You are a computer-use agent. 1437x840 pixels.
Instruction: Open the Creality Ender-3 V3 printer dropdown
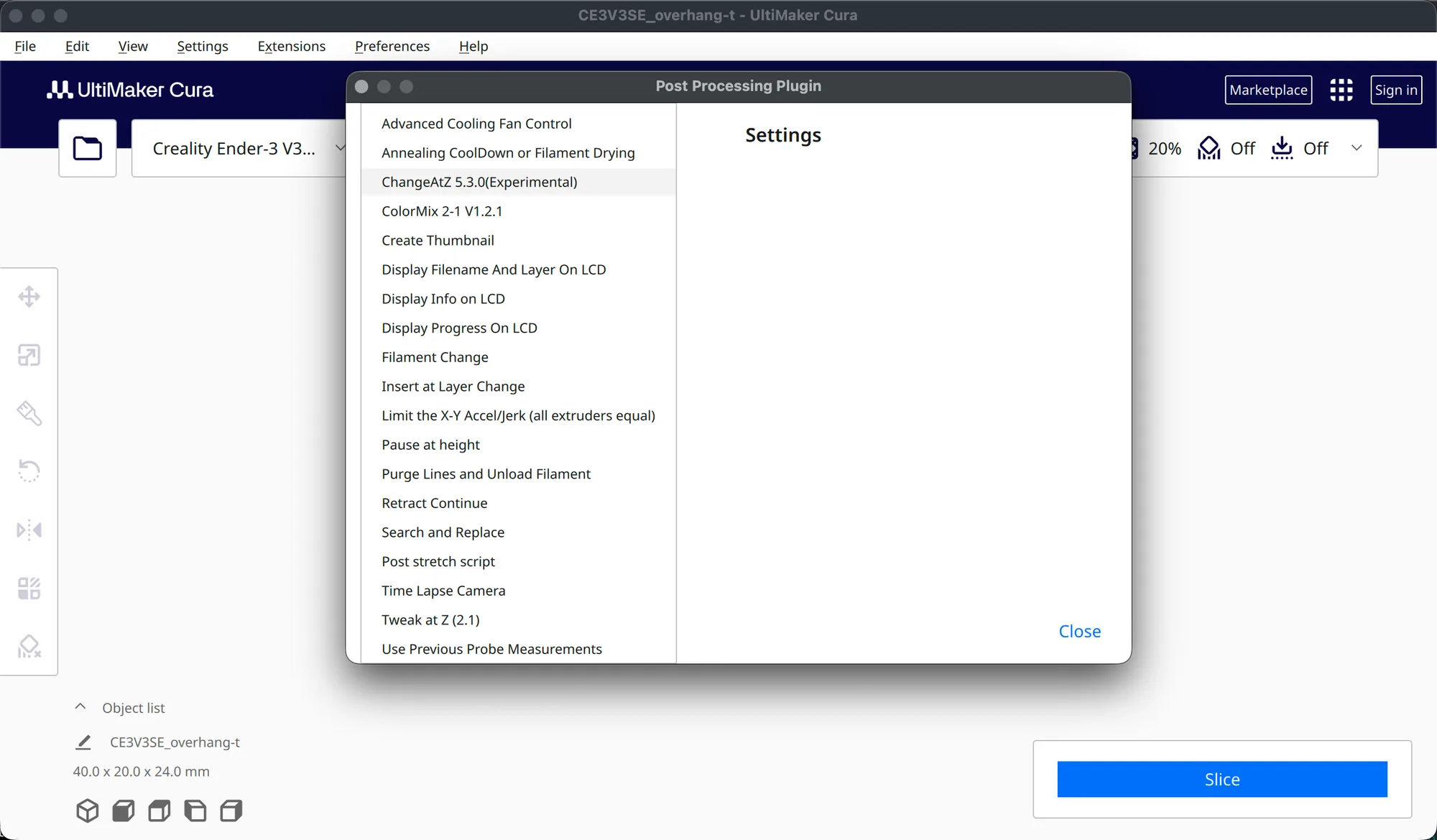click(x=239, y=148)
